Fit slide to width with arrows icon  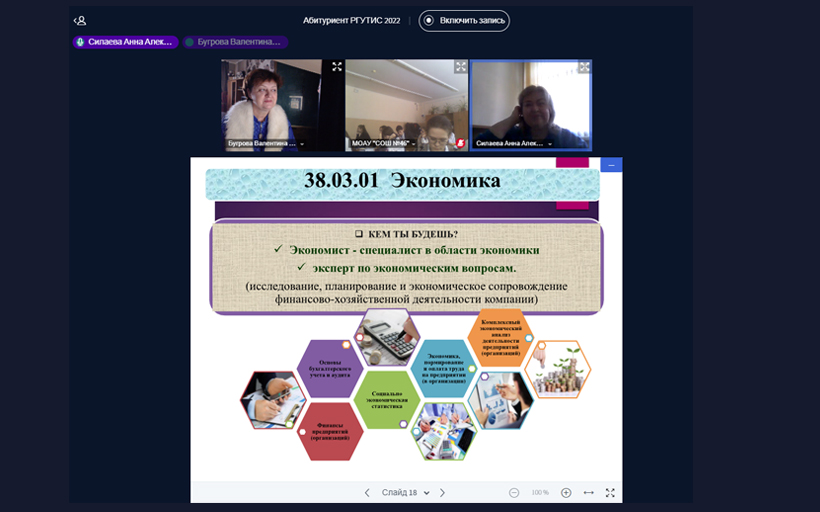(x=589, y=493)
